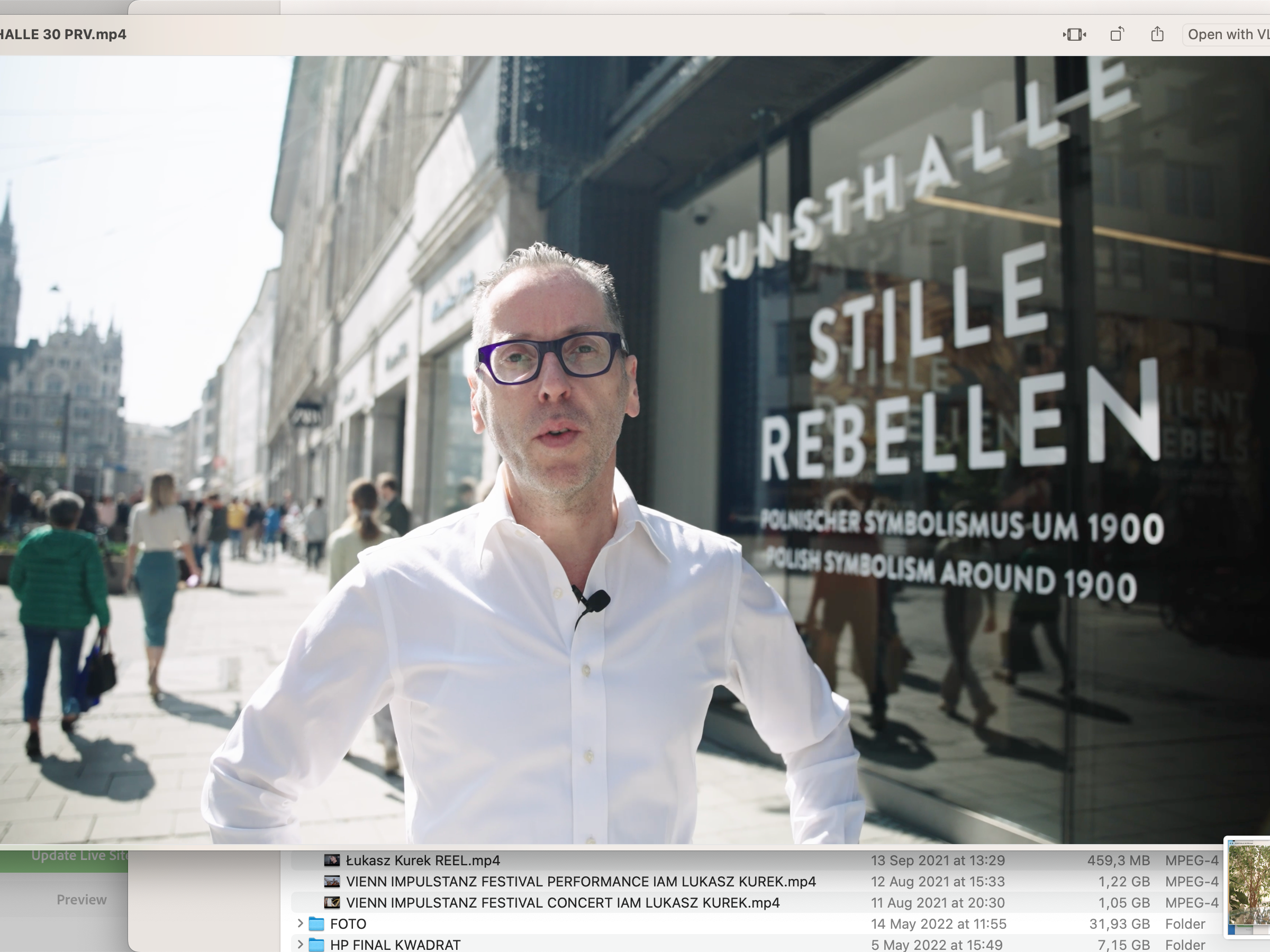Select VIENN IMPULSTANZ FESTIVAL PERFORMANCE IAM LUKASZ KUREK.mp4
The image size is (1270, 952).
click(x=580, y=882)
